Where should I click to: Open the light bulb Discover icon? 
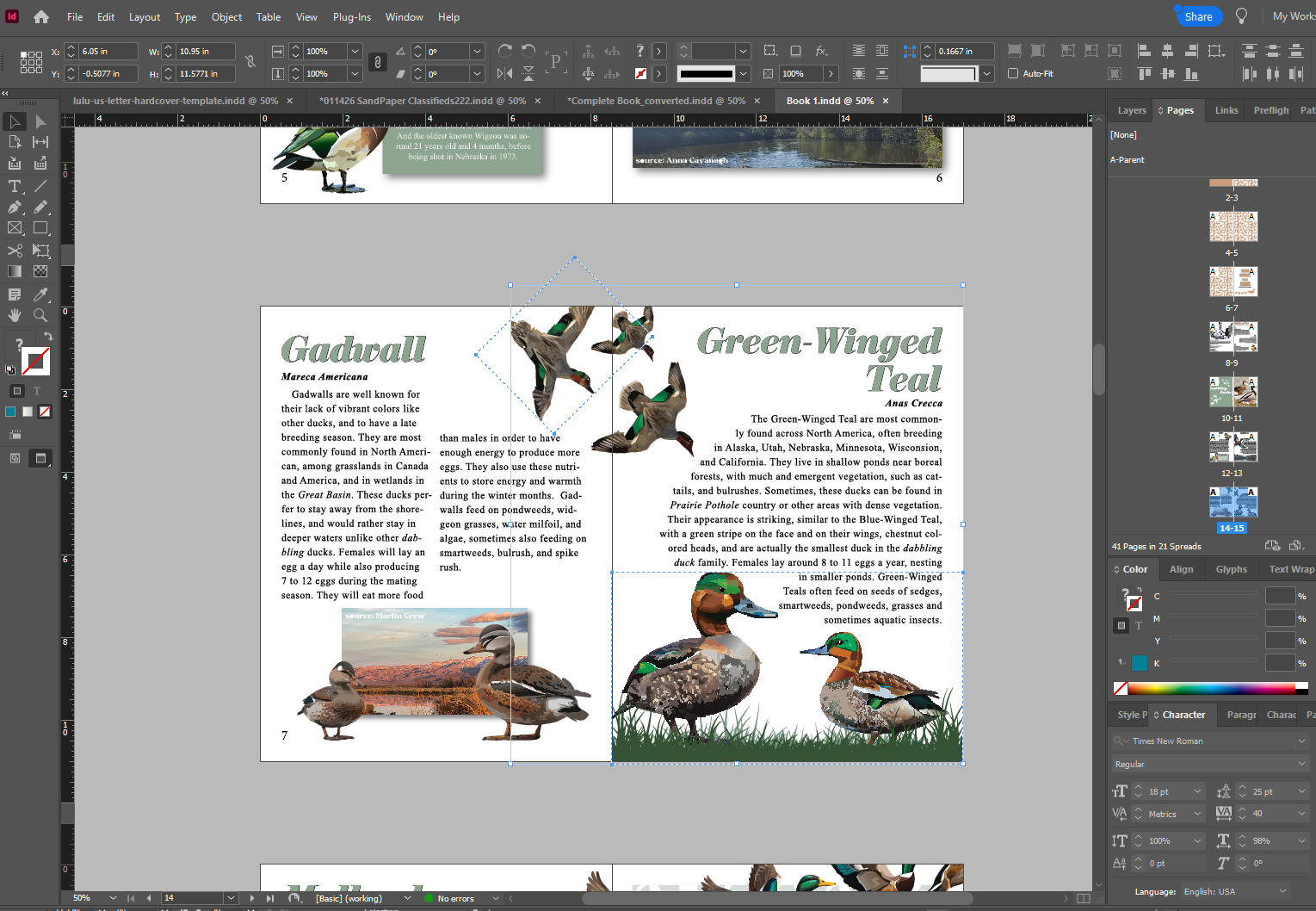coord(1241,16)
